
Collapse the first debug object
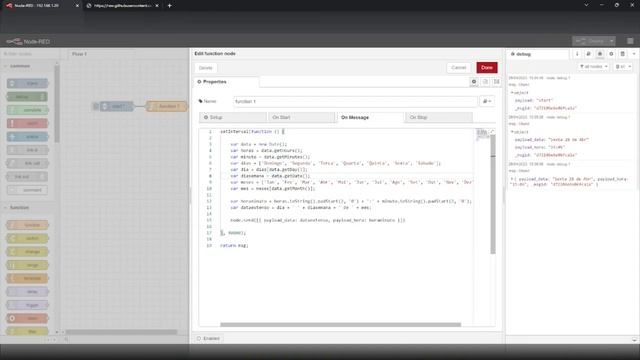[512, 93]
